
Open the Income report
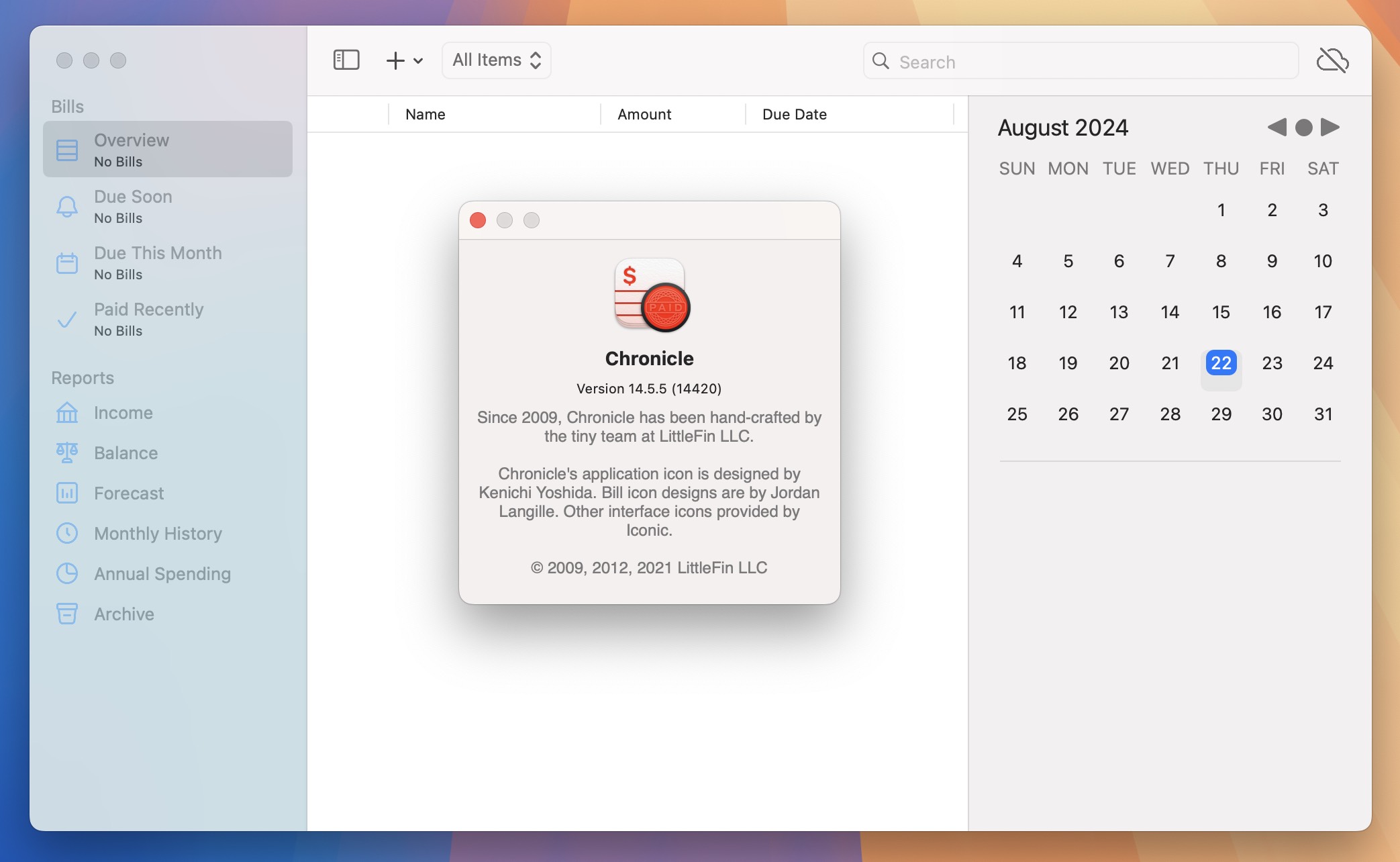(168, 413)
